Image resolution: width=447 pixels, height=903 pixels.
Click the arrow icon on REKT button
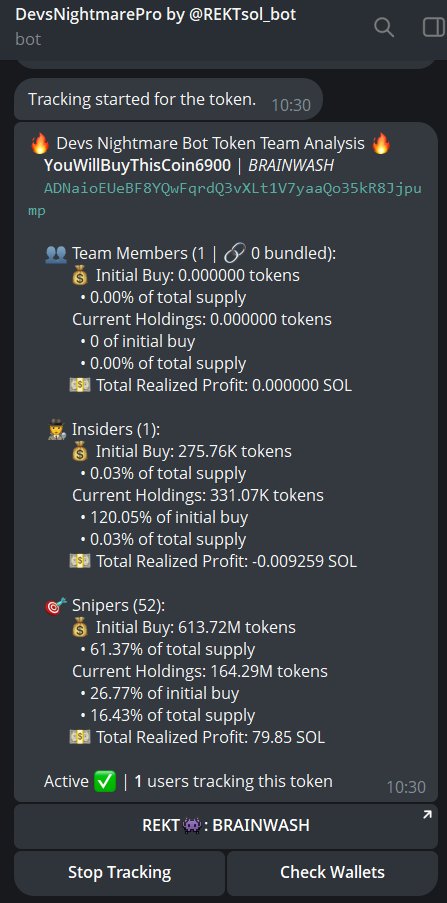[427, 815]
